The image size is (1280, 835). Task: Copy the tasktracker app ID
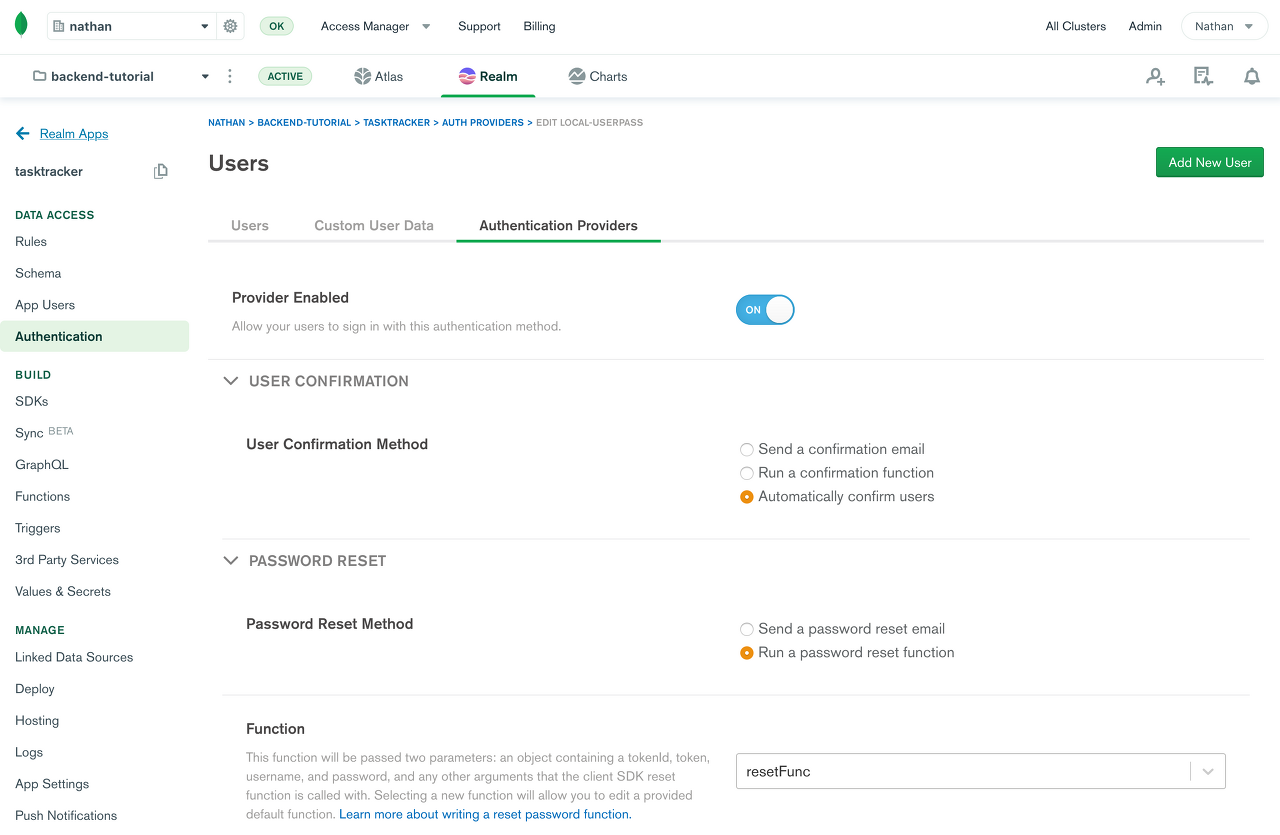point(161,171)
